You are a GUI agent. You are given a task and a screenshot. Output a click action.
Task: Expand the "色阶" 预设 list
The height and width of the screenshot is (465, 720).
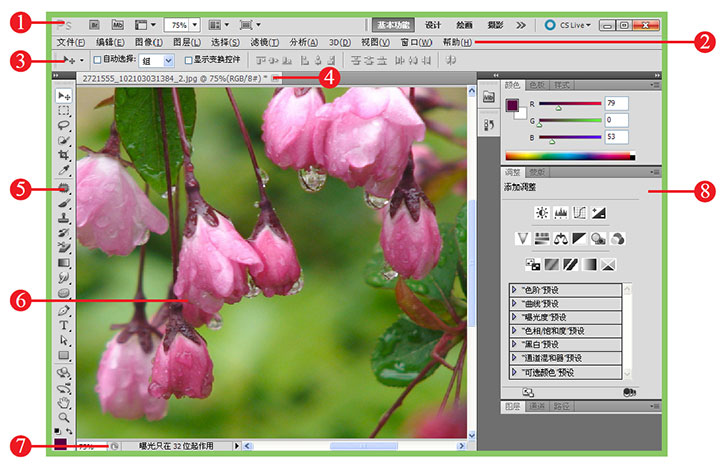pyautogui.click(x=514, y=289)
